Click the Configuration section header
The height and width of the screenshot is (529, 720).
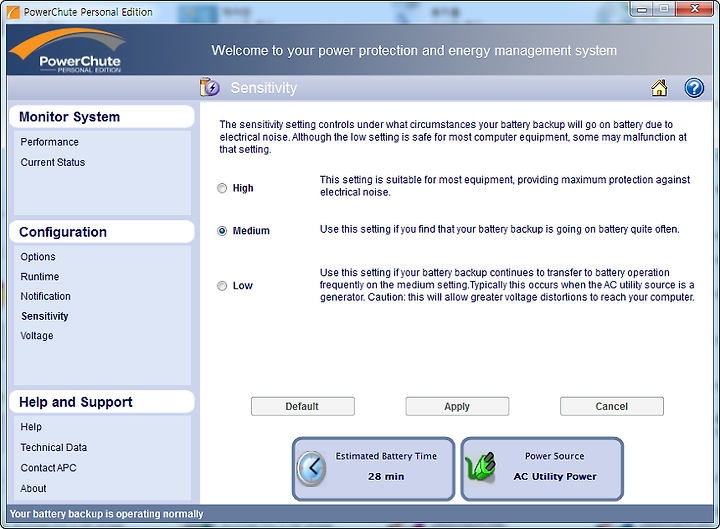(101, 232)
